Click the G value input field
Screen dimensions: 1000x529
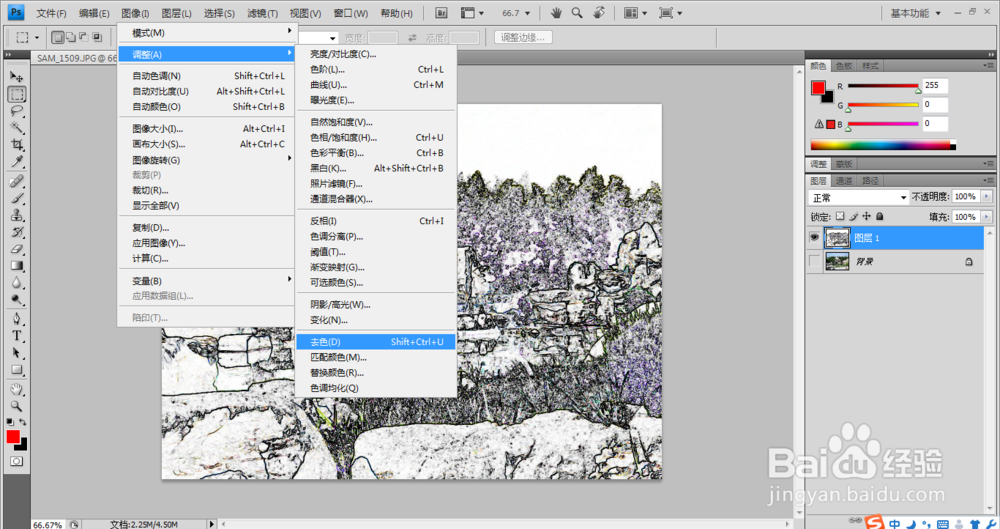point(934,105)
